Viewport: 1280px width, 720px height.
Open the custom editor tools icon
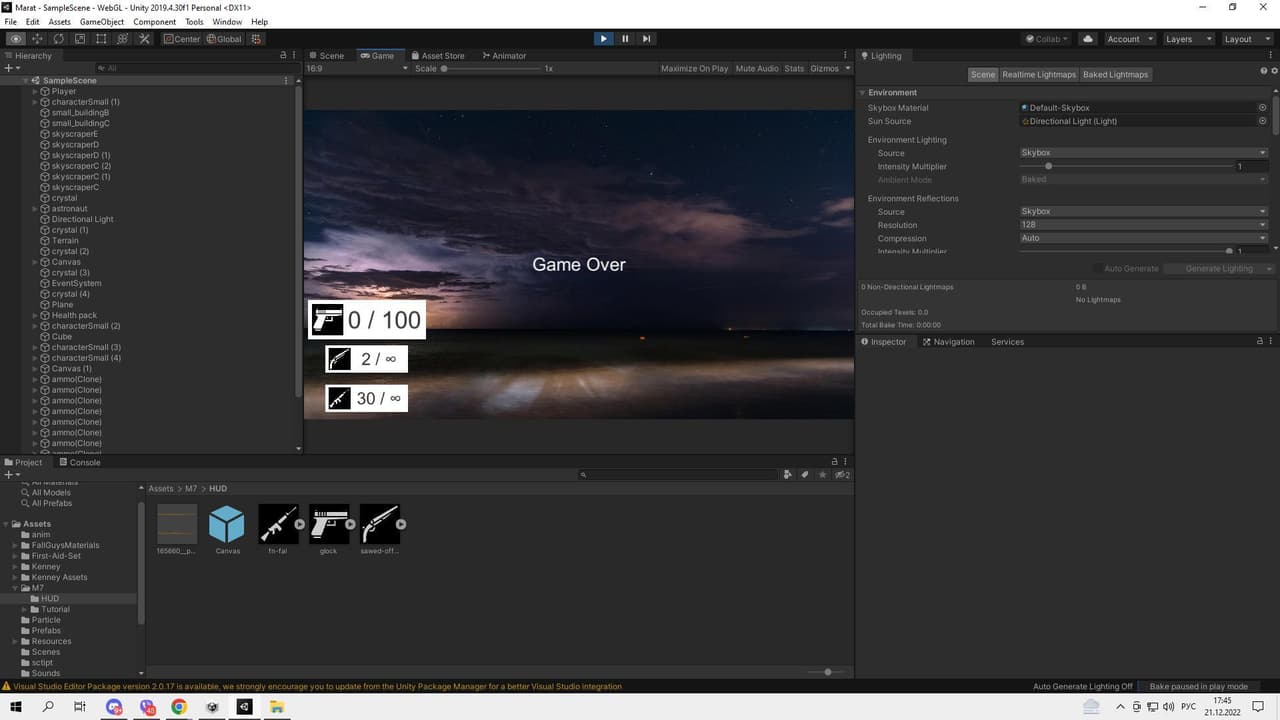144,39
